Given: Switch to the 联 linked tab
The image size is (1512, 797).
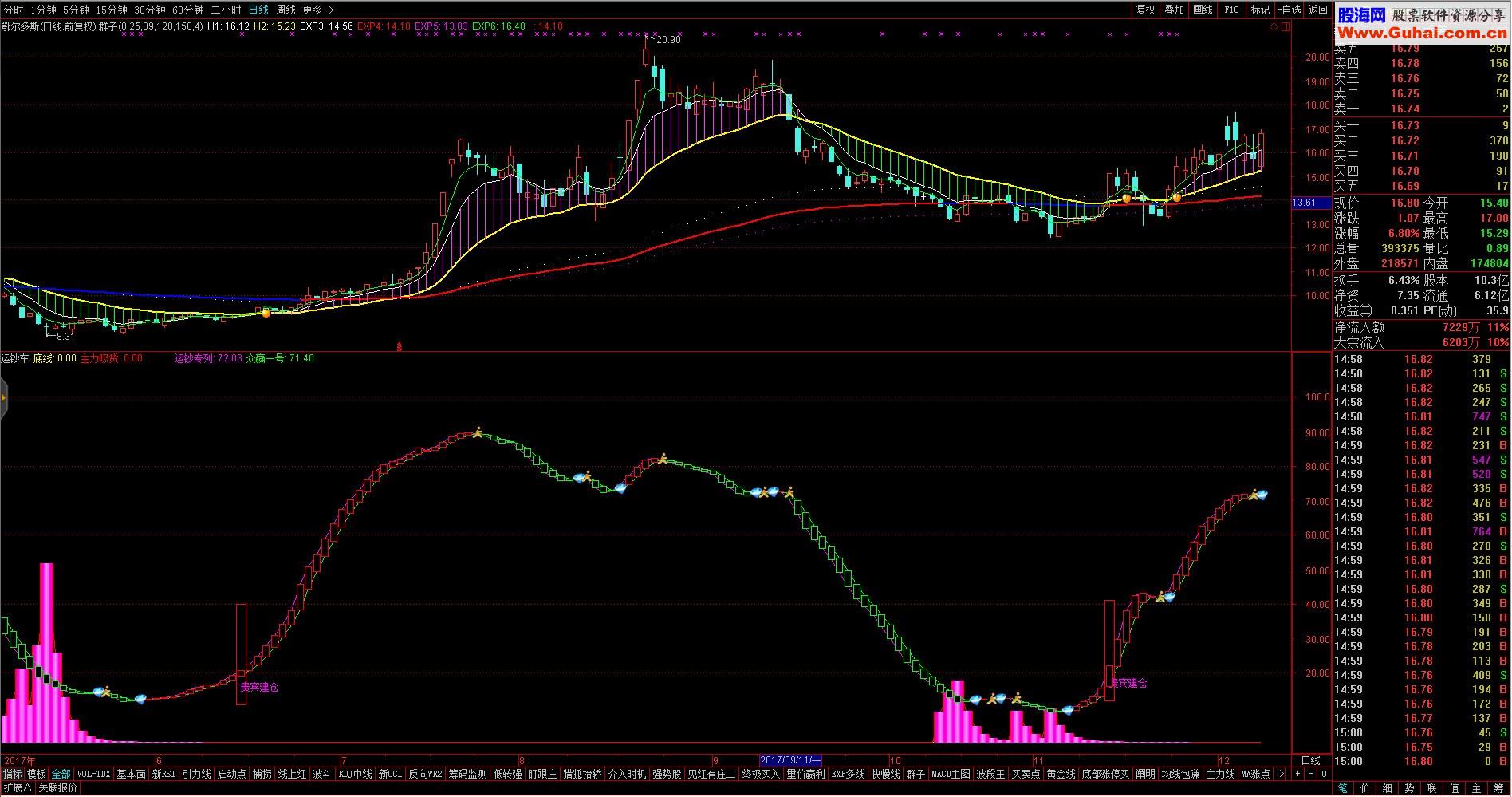Looking at the screenshot, I should (1432, 789).
